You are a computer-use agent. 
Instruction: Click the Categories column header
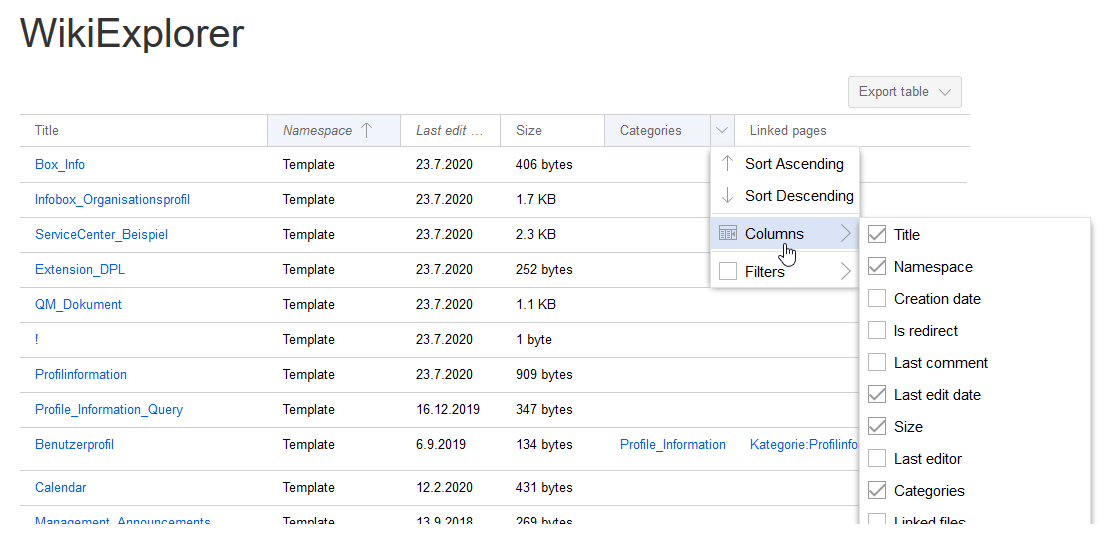tap(657, 130)
